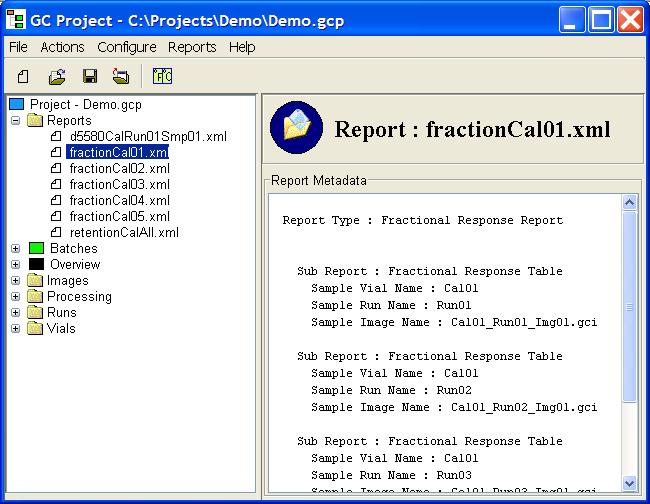The image size is (650, 504).
Task: Open the Configure menu
Action: [x=127, y=47]
